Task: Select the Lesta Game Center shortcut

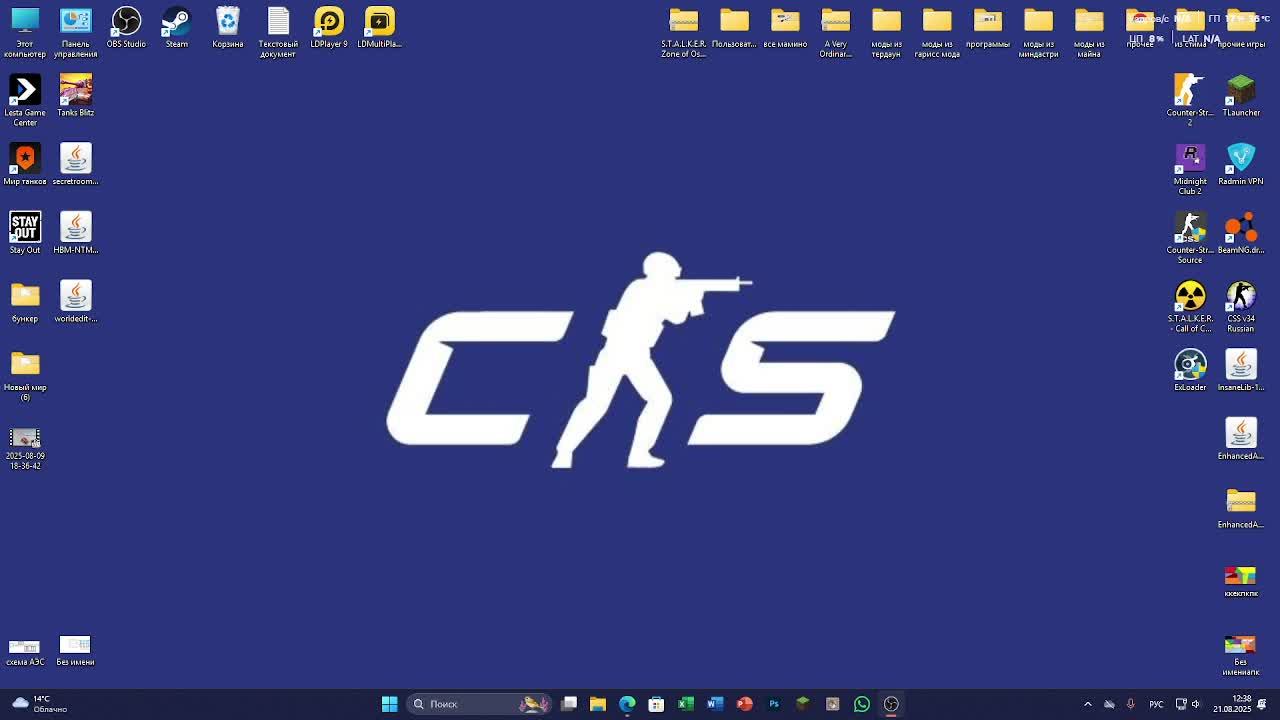Action: 25,100
